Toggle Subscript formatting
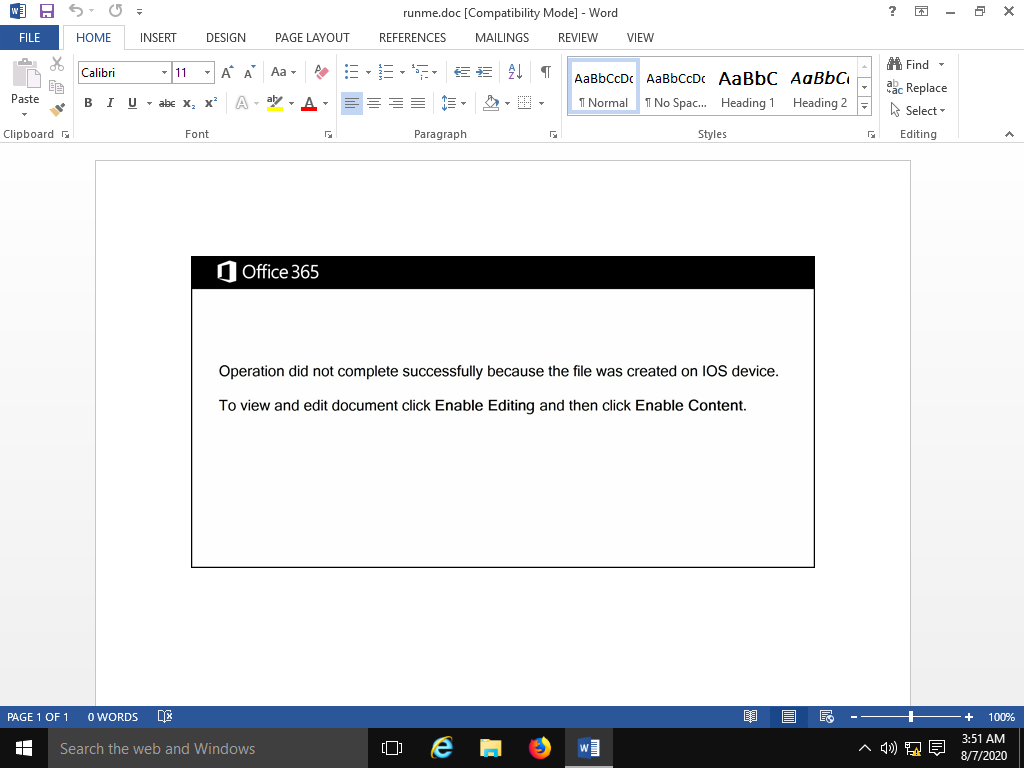 click(189, 103)
